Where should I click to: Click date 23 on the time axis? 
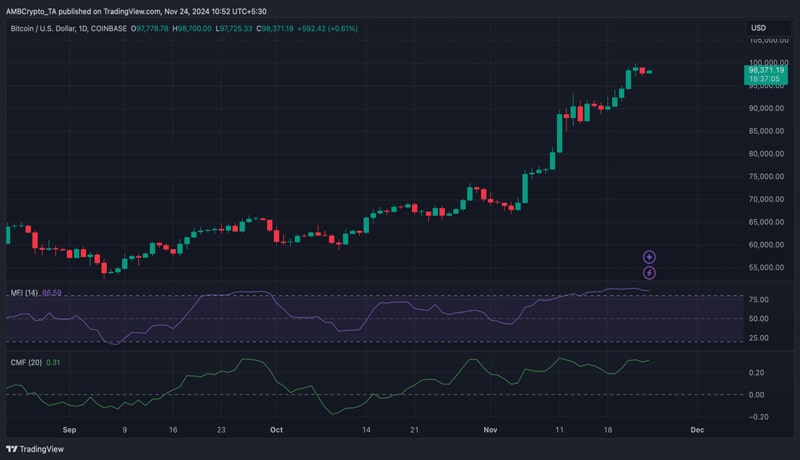pyautogui.click(x=221, y=430)
